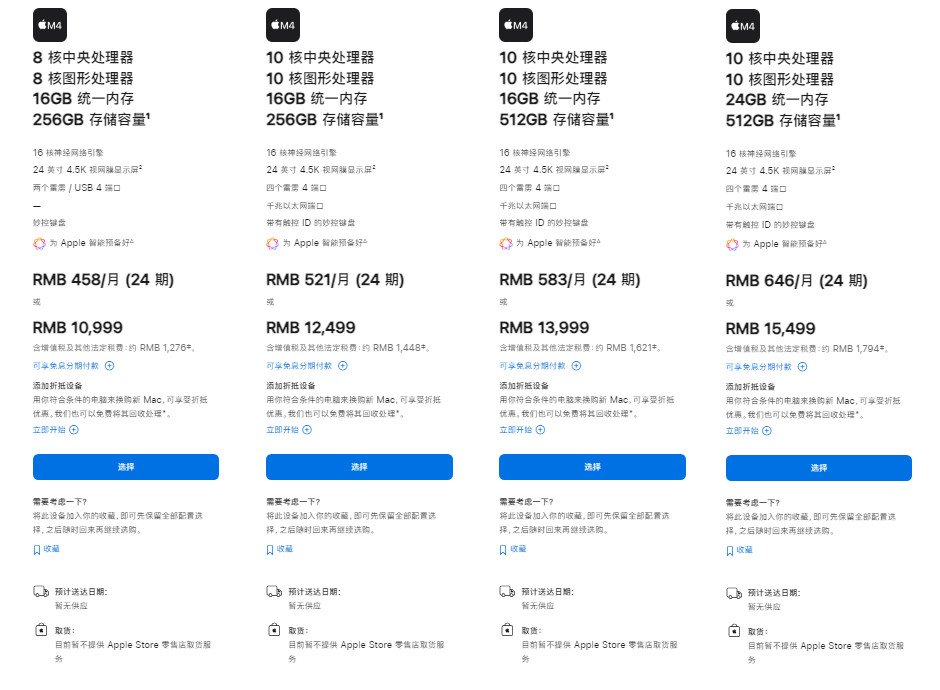Click the pickup bag icon under RMB 12,499 model
The height and width of the screenshot is (690, 940).
(273, 631)
